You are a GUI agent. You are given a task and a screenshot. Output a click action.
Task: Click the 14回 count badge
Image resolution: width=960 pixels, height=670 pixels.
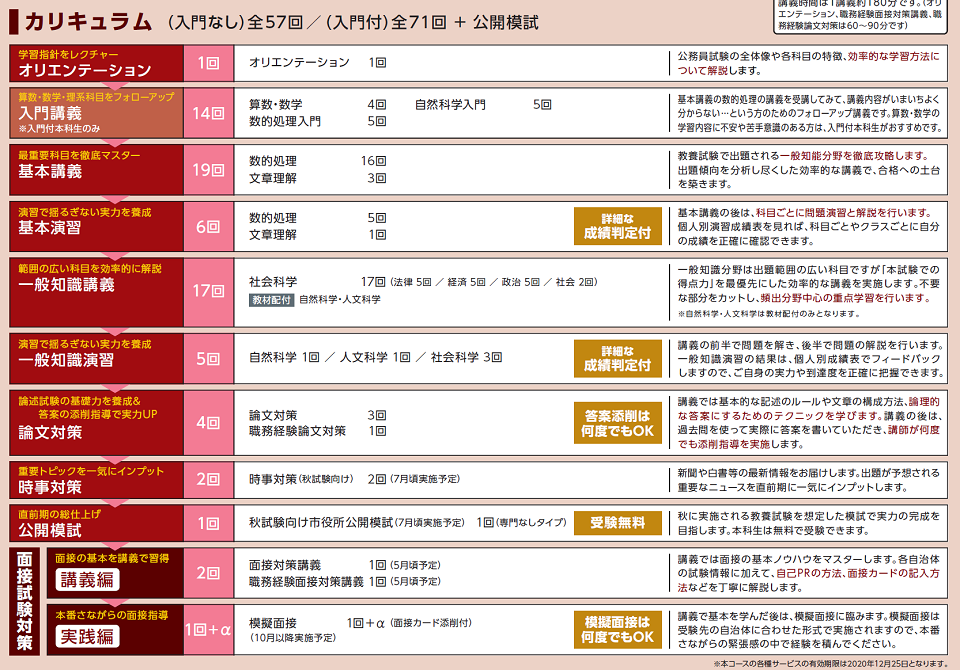pos(208,113)
